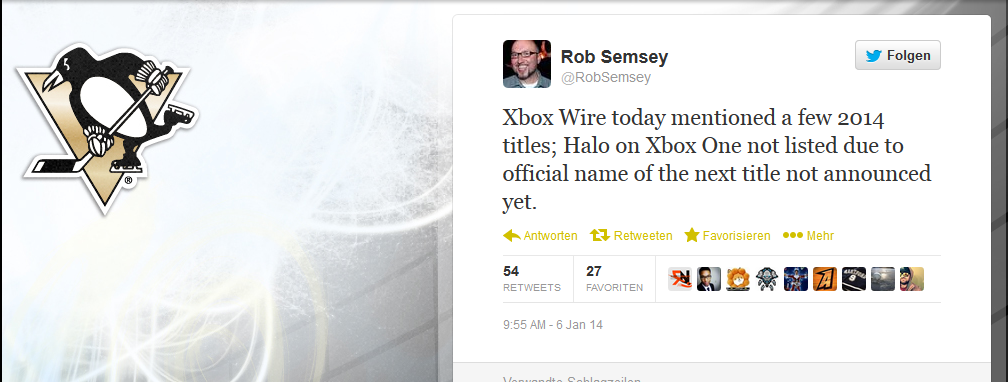
Task: Open the orange letter A avatar
Action: 825,279
